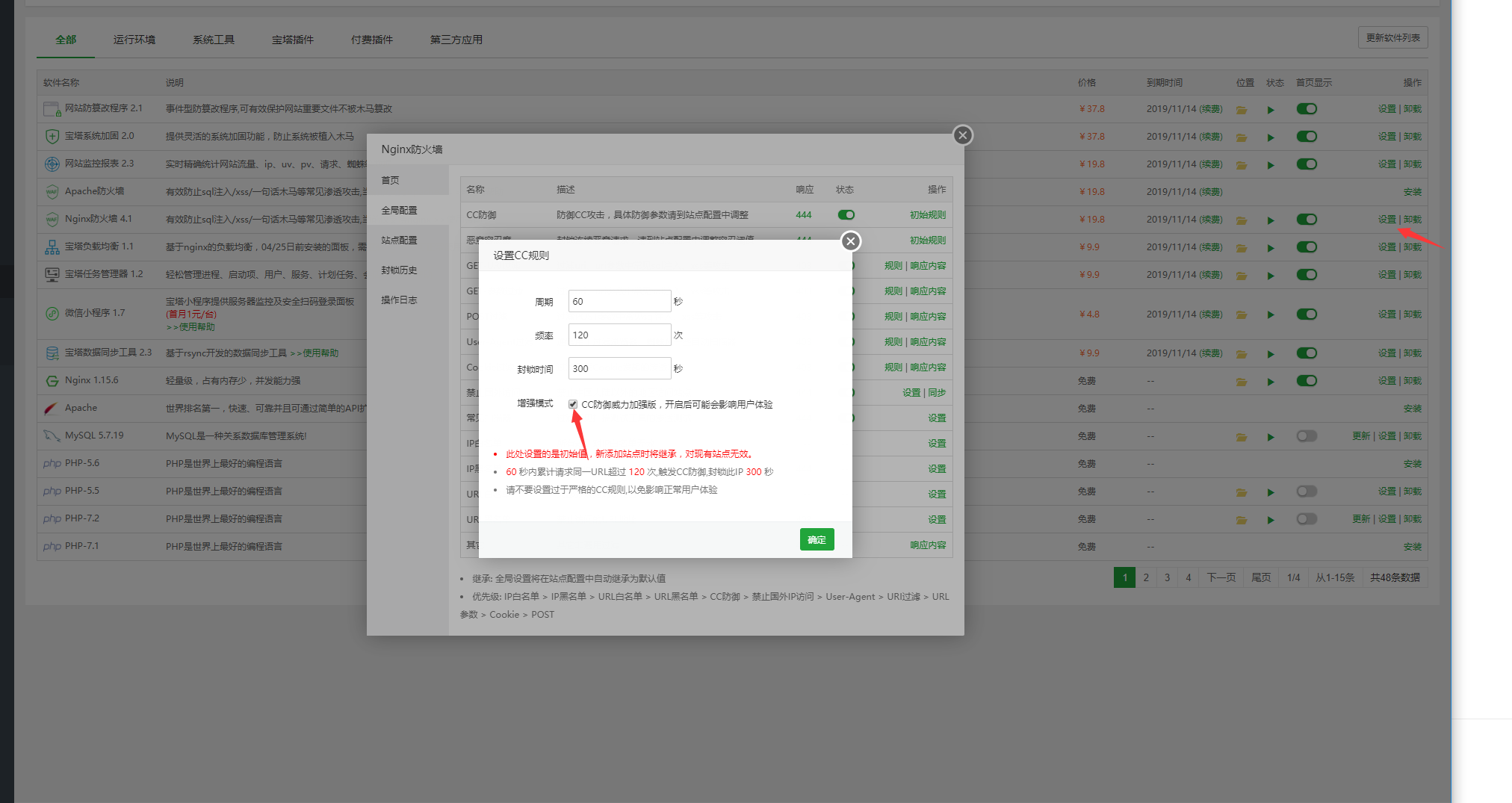1512x803 pixels.
Task: Enable homepage display for MySQL 5.7.19
Action: click(x=1307, y=436)
